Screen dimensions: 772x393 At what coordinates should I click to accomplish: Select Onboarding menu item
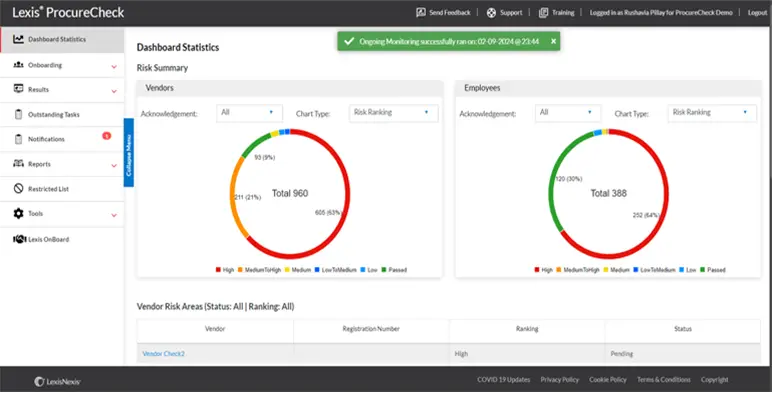click(x=62, y=65)
